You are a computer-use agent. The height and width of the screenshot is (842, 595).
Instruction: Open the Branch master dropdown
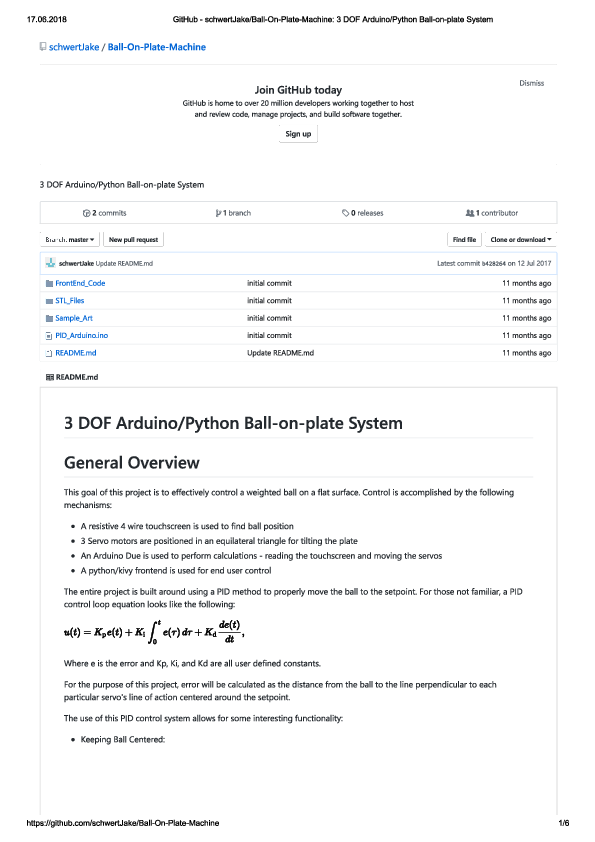[70, 239]
